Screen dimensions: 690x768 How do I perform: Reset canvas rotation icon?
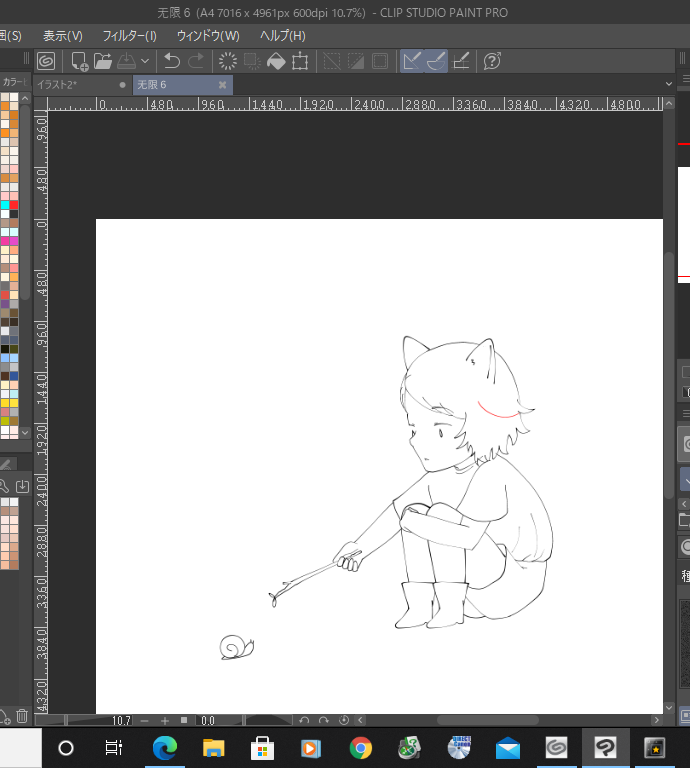click(344, 720)
